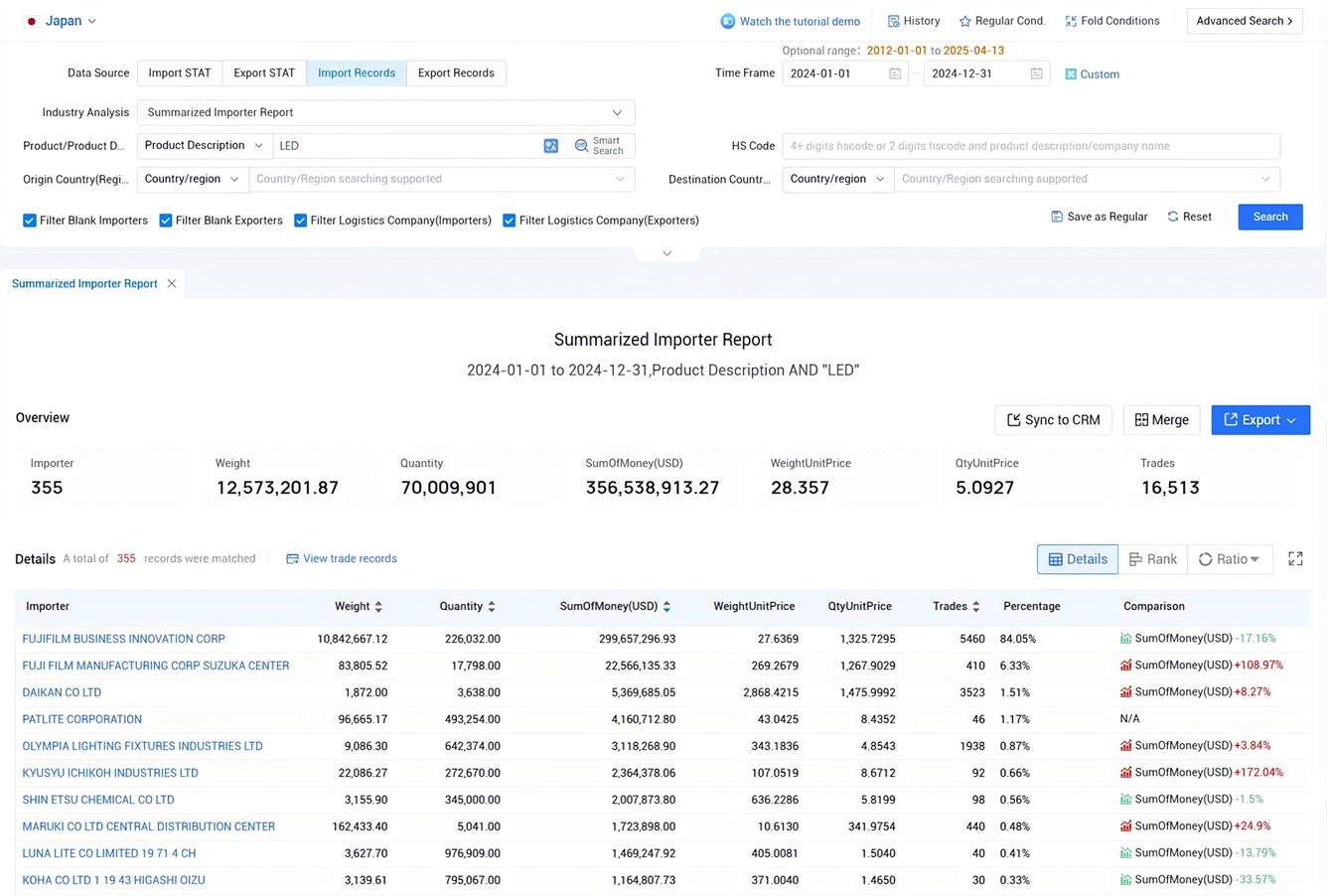Open OLYMPIA LIGHTING FIXTURES INDUSTRIES LTD link
The height and width of the screenshot is (896, 1327).
pyautogui.click(x=142, y=746)
